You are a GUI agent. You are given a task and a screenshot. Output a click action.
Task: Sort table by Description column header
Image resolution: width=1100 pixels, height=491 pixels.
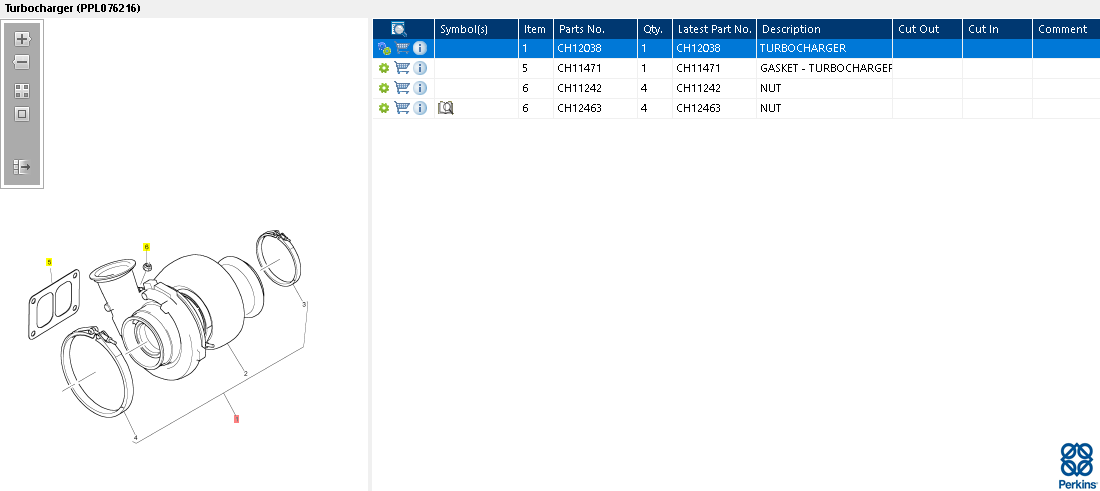click(823, 29)
